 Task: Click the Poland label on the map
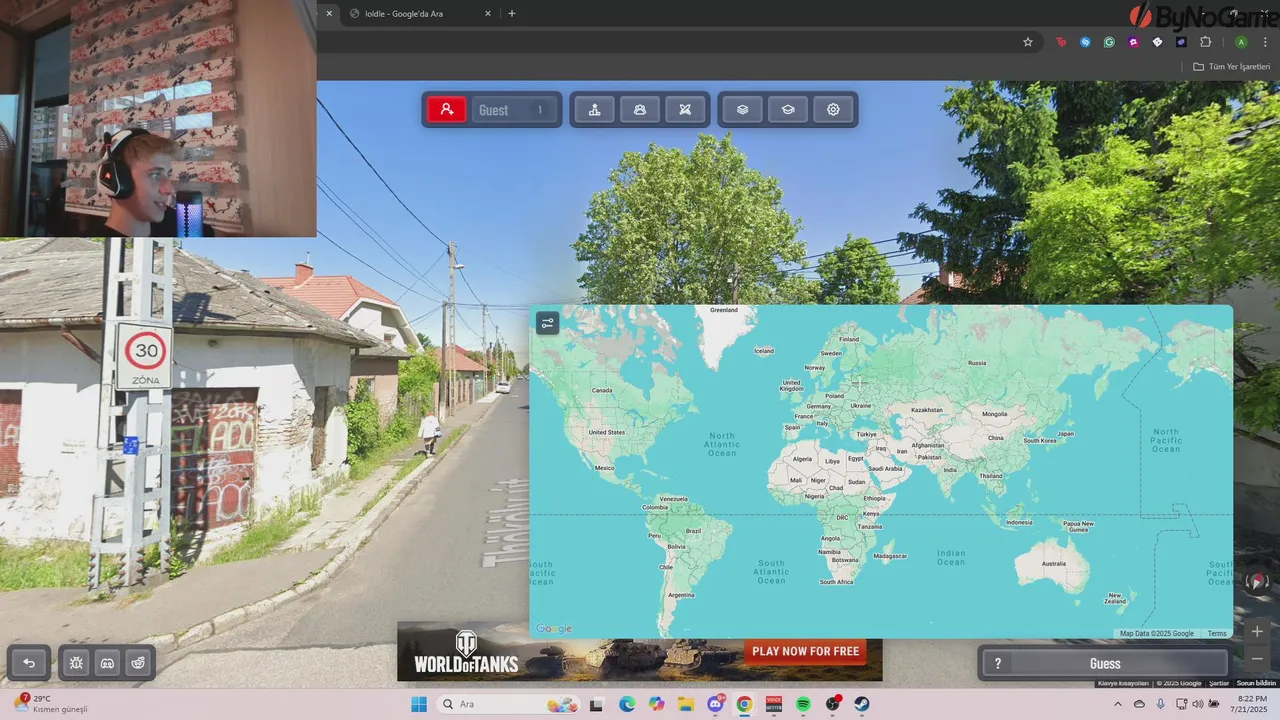pos(836,396)
